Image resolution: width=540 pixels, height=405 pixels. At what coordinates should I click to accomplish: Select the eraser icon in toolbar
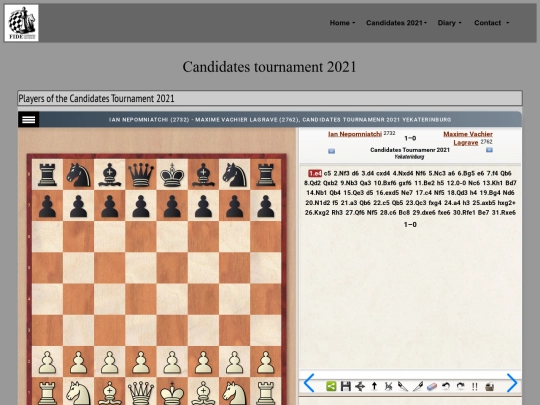click(432, 386)
